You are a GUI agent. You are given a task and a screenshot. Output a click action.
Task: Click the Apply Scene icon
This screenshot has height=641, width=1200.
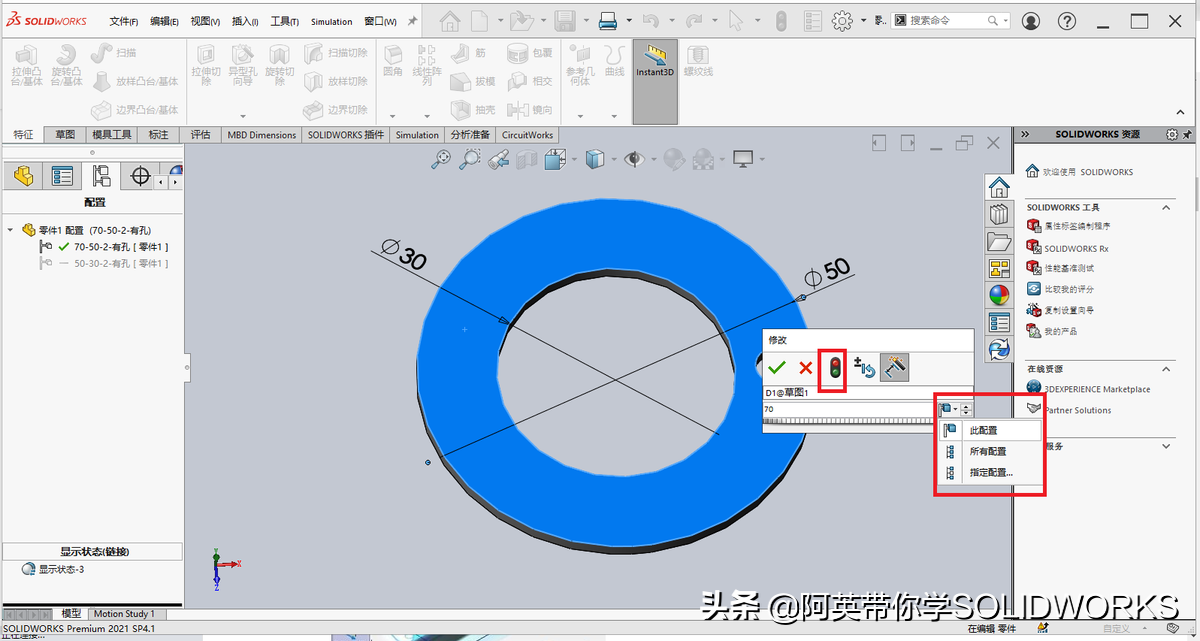coord(703,158)
